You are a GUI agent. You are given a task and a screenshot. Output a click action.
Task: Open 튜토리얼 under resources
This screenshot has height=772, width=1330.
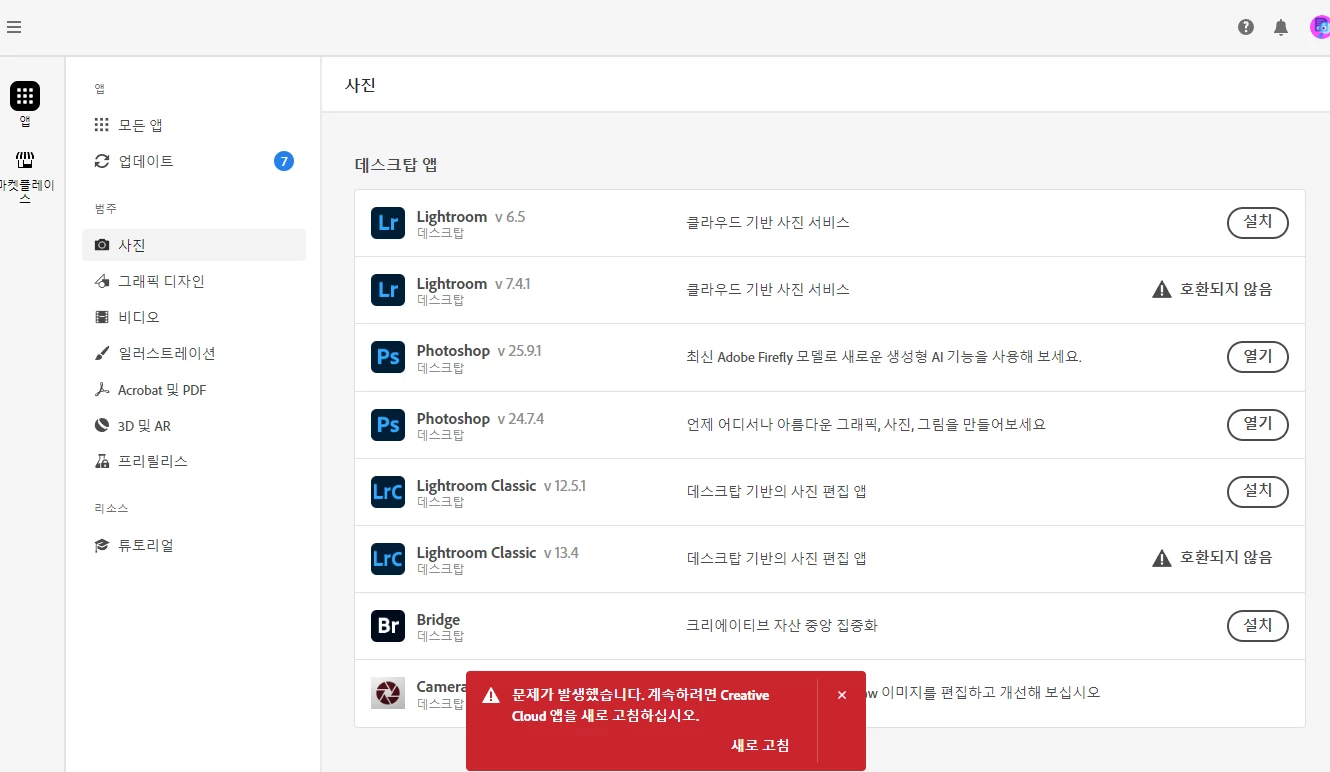194,545
